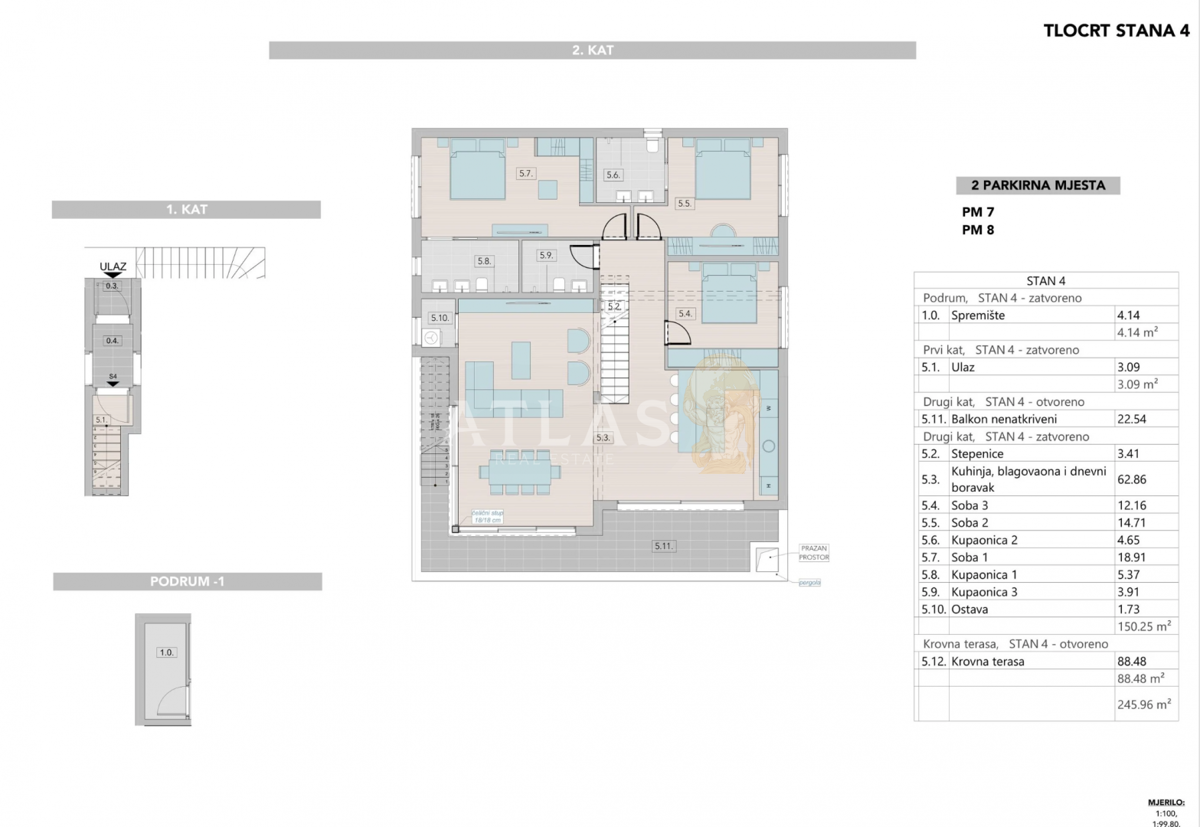Click the balcony label 5.11
The height and width of the screenshot is (827, 1200).
[664, 546]
